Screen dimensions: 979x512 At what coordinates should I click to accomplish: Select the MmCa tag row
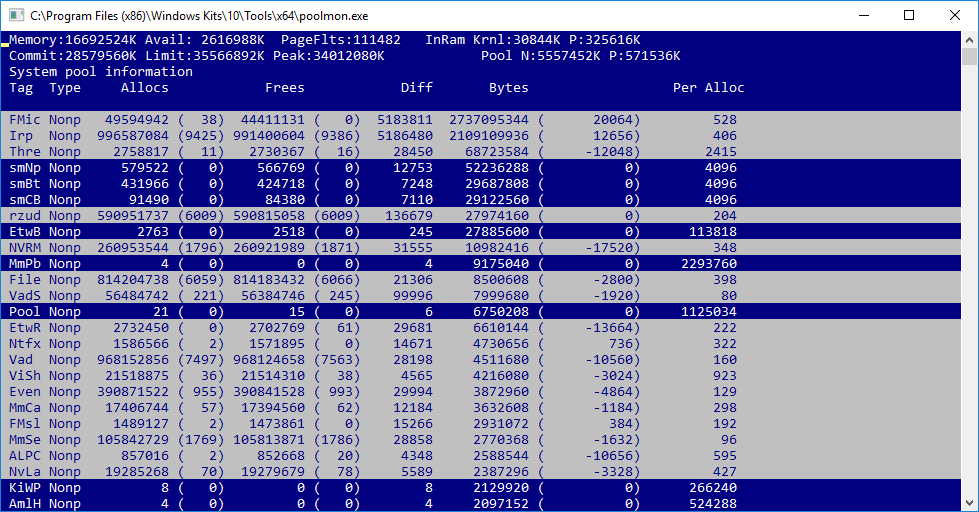coord(481,408)
